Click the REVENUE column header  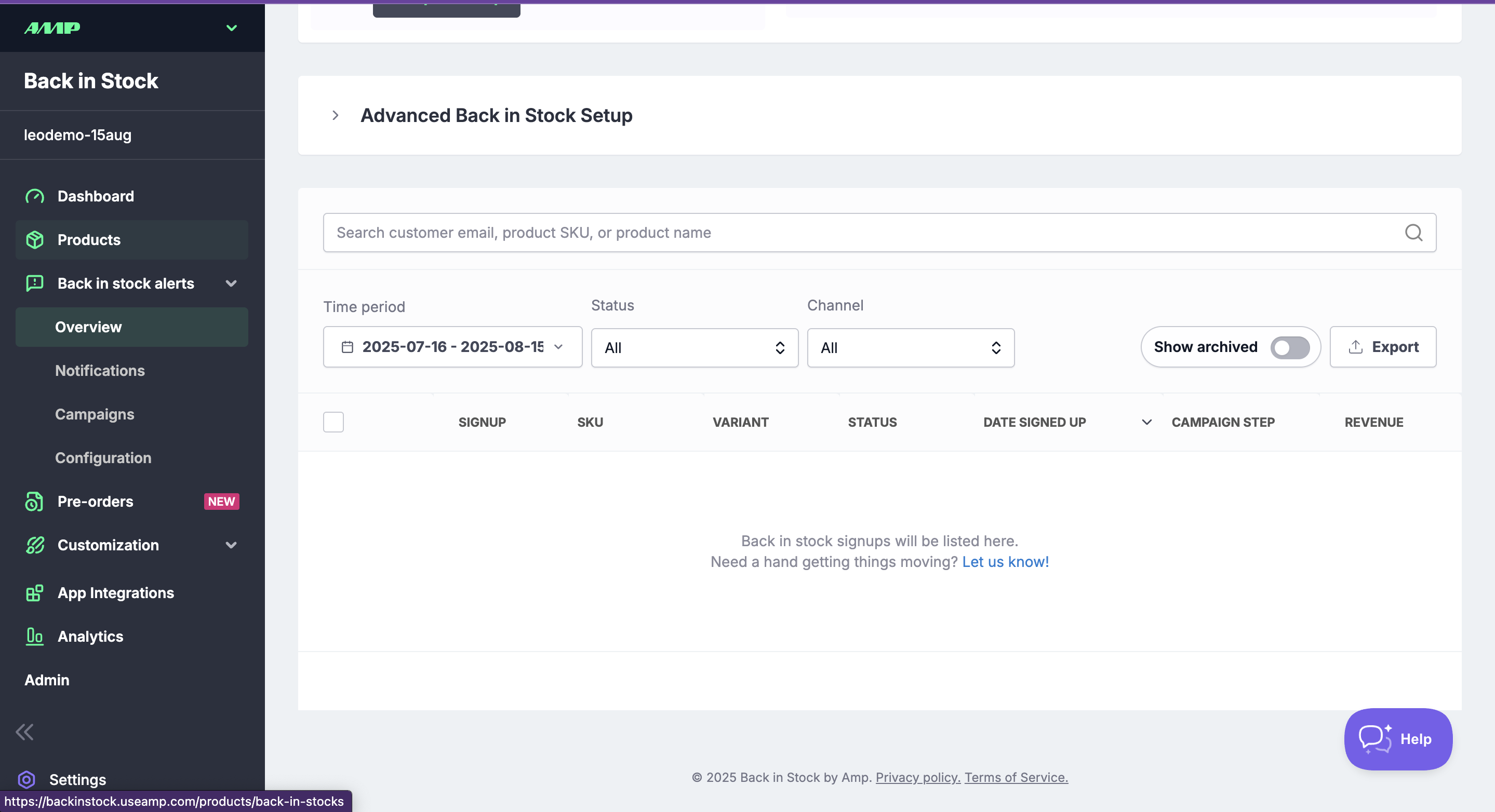tap(1373, 422)
